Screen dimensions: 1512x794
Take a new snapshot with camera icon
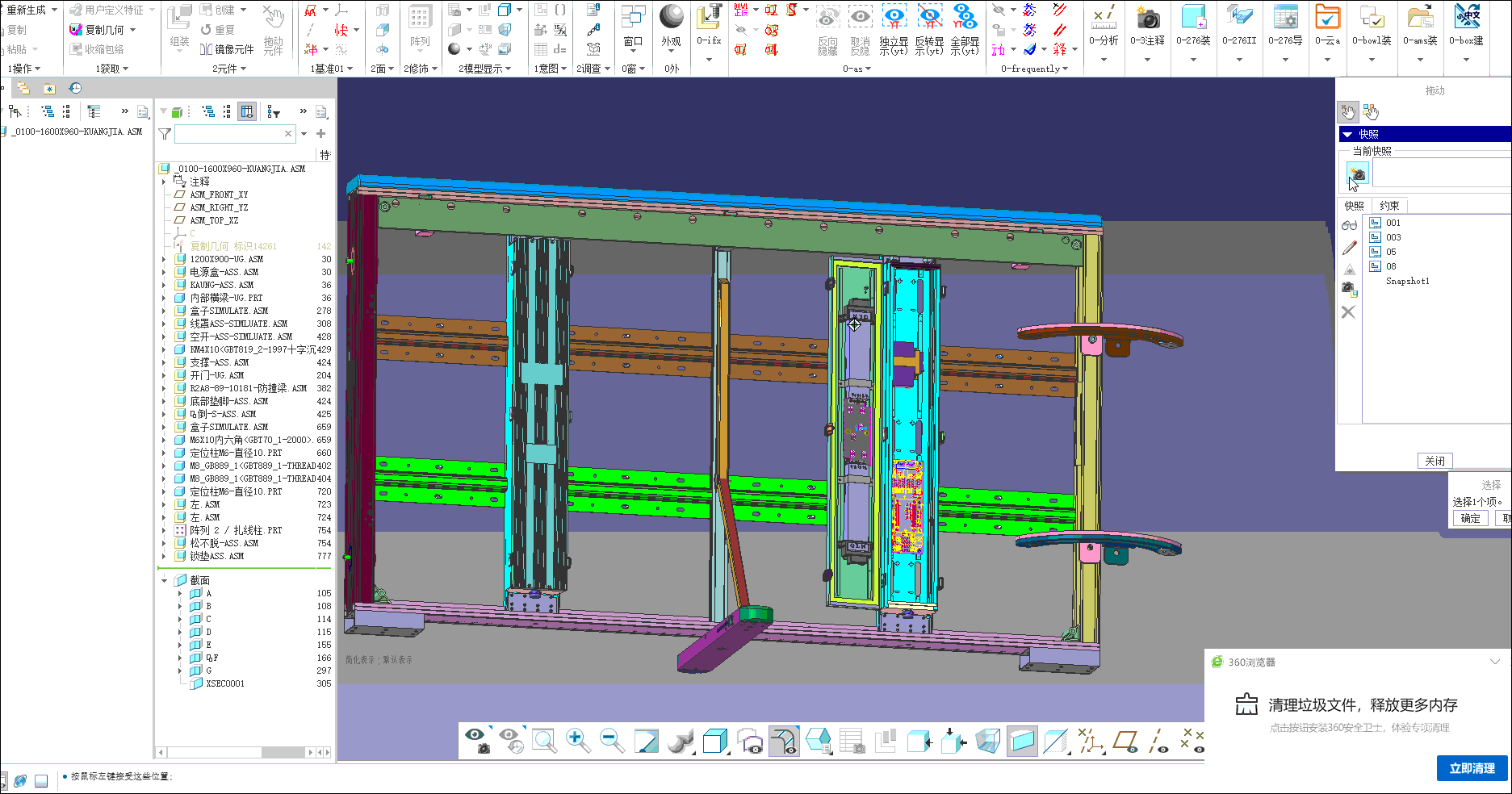coord(1358,173)
